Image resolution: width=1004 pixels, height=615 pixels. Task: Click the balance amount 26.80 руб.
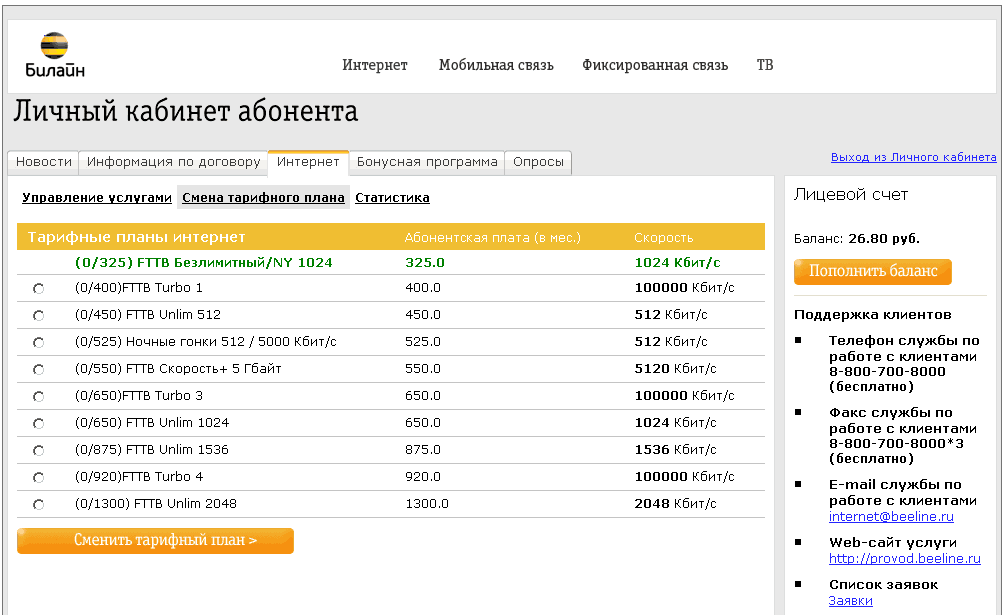[884, 239]
